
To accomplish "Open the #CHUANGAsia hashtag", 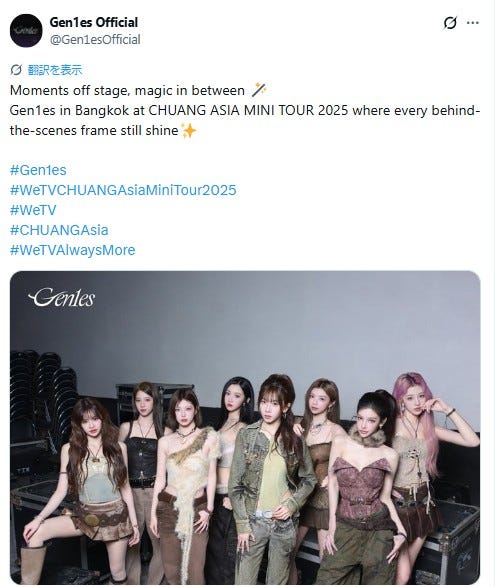I will [59, 230].
